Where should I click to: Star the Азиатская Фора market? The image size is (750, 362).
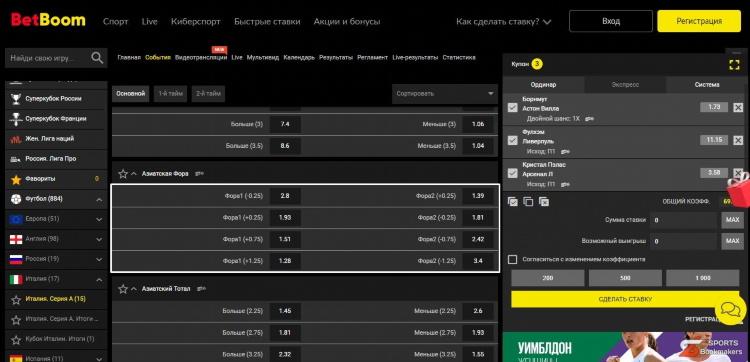click(123, 174)
